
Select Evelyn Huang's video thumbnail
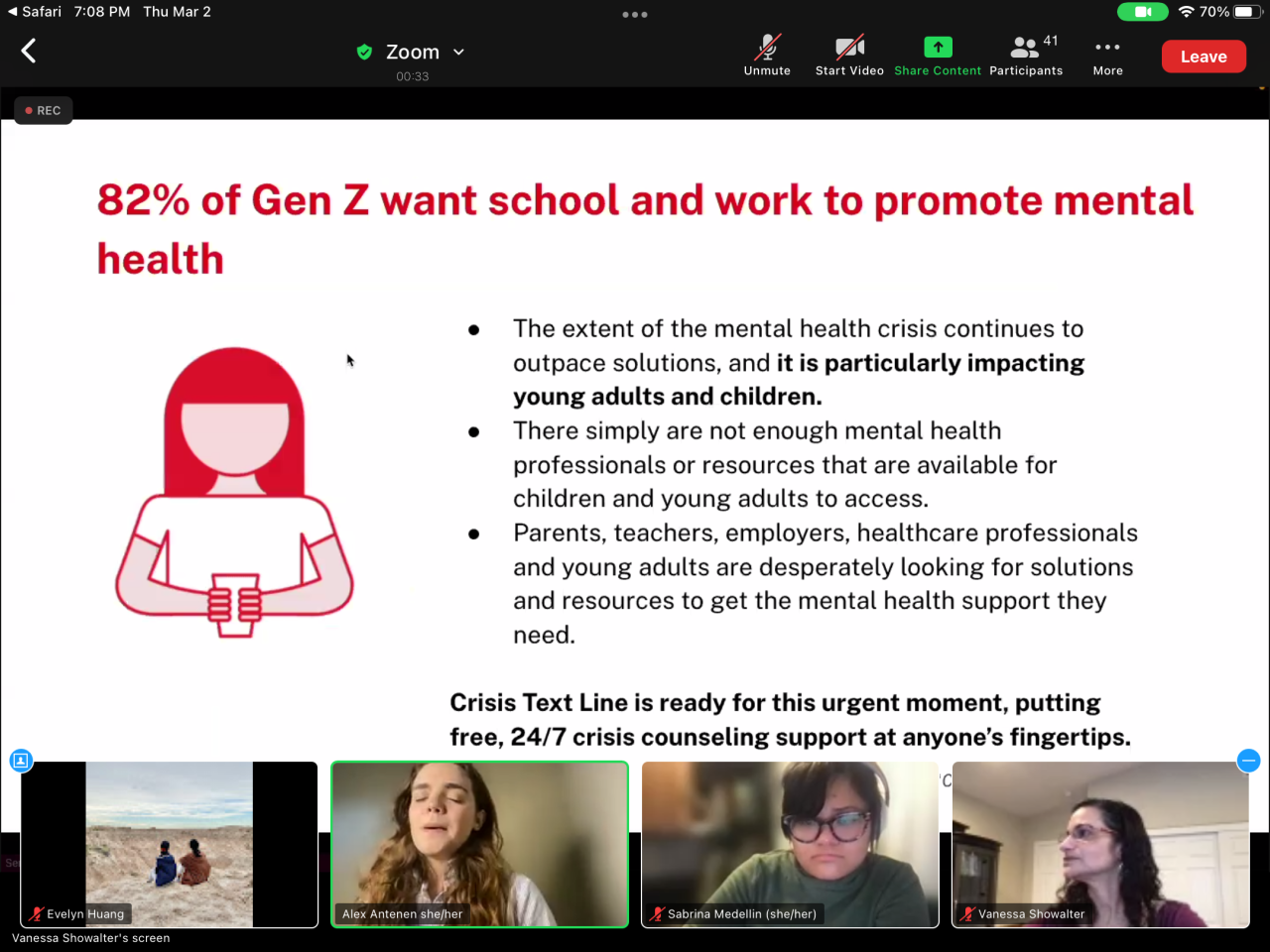pyautogui.click(x=170, y=845)
